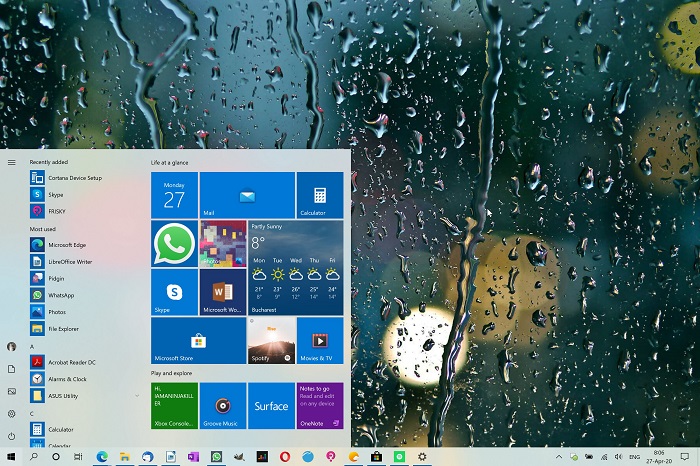Open the network status icon
Viewport: 700px width, 466px height.
coord(604,457)
